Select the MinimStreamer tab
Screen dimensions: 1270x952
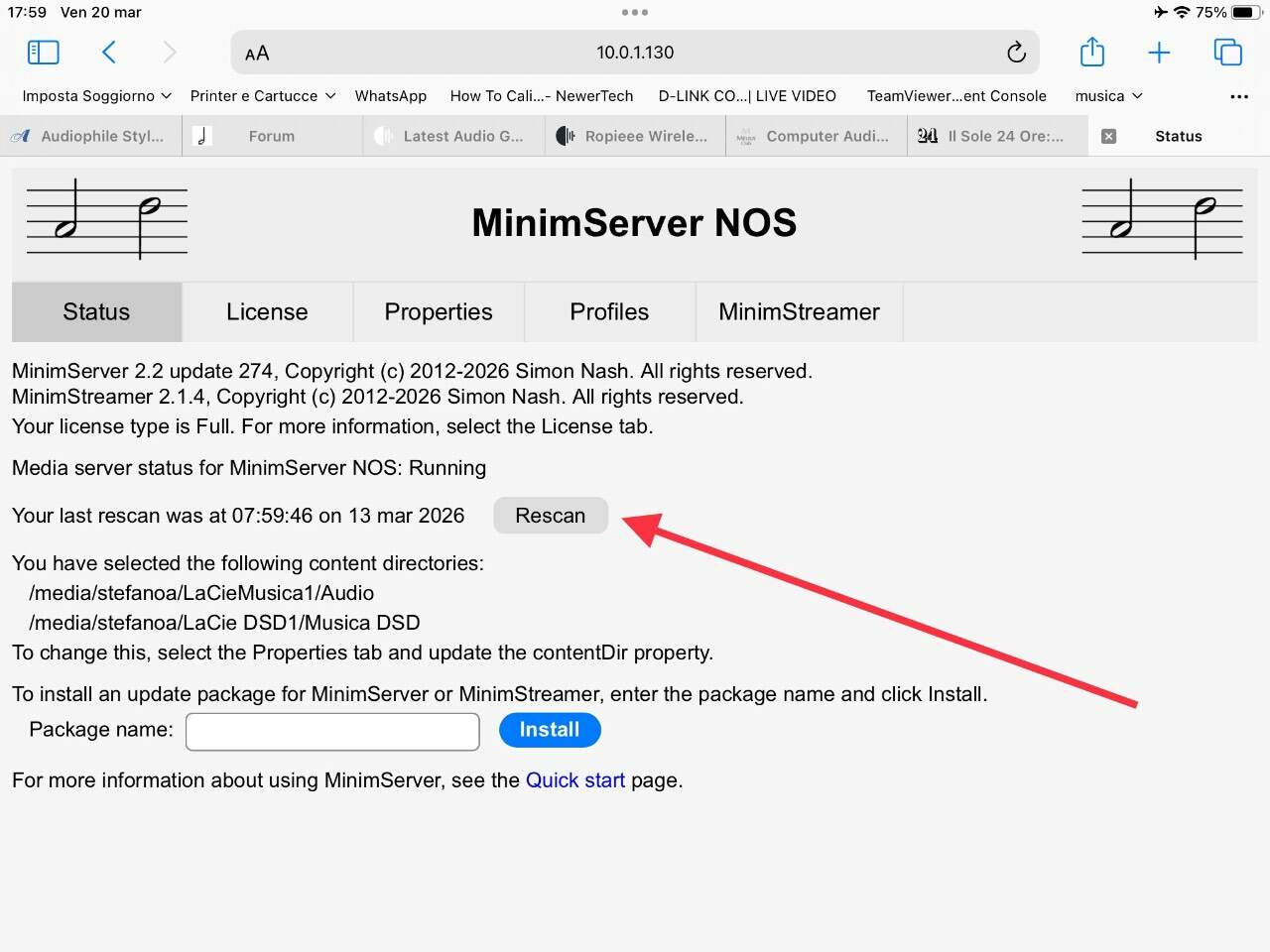[799, 312]
